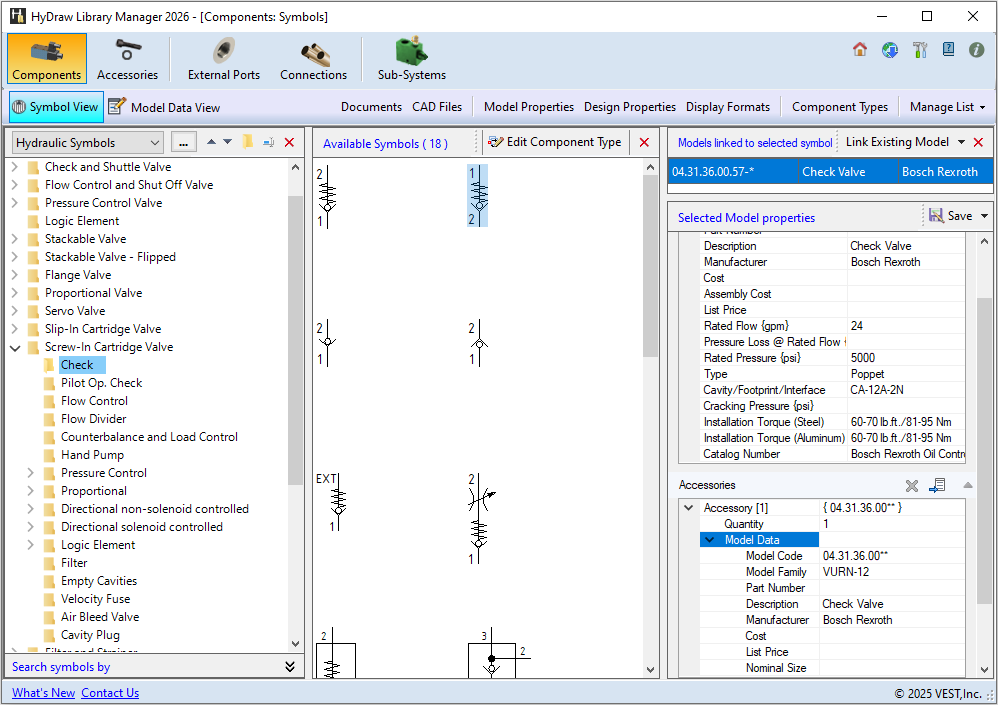Viewport: 998px width, 705px height.
Task: Click the Home icon in the top-right
Action: (860, 50)
